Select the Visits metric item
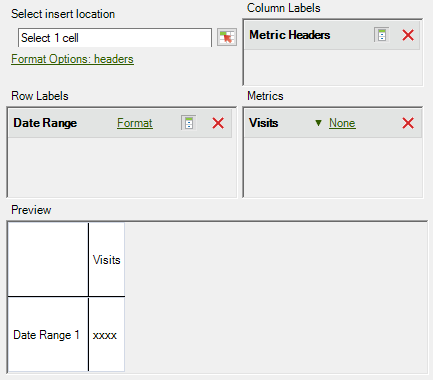This screenshot has height=380, width=433. (333, 123)
